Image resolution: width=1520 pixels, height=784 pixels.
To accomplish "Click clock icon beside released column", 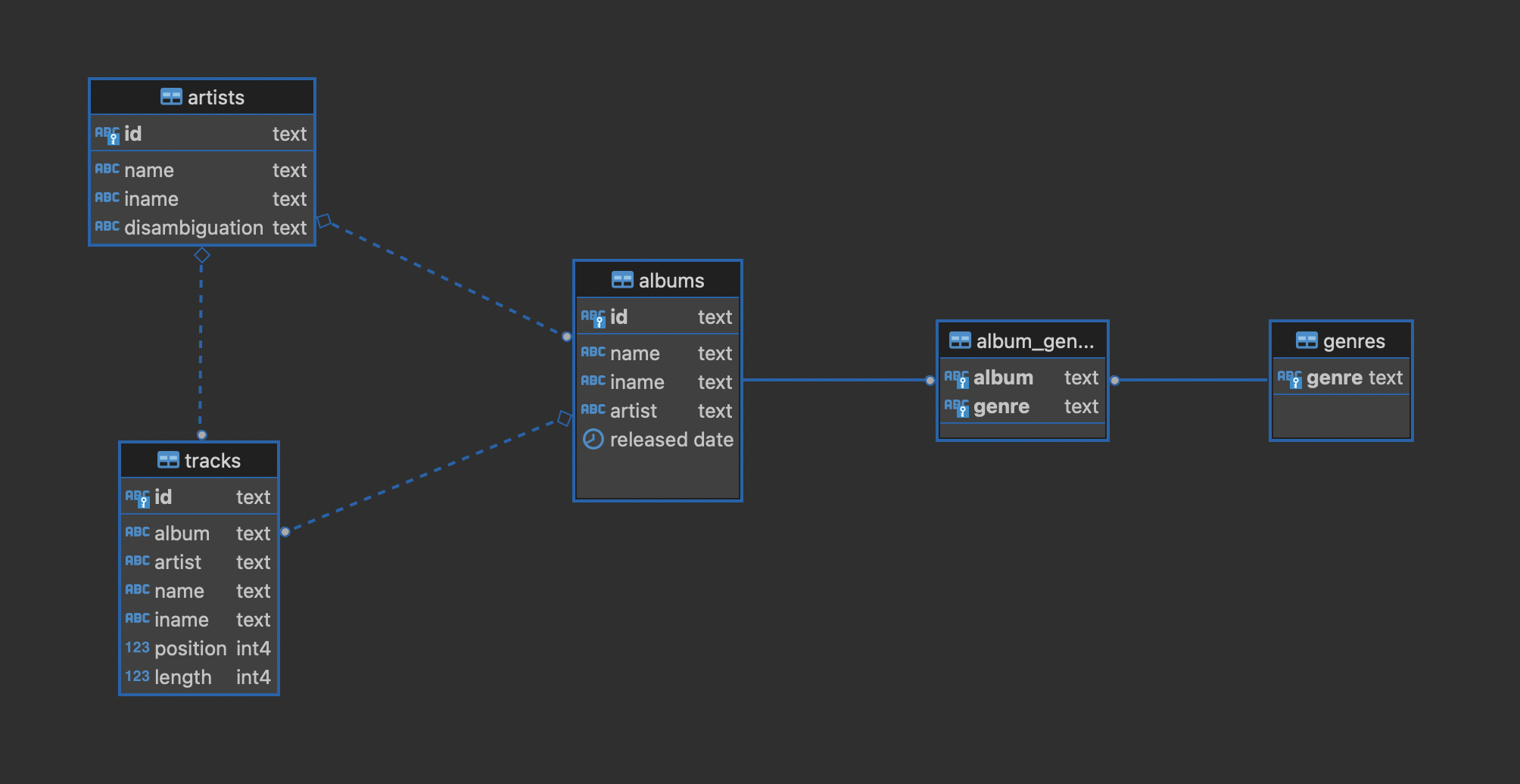I will (593, 439).
